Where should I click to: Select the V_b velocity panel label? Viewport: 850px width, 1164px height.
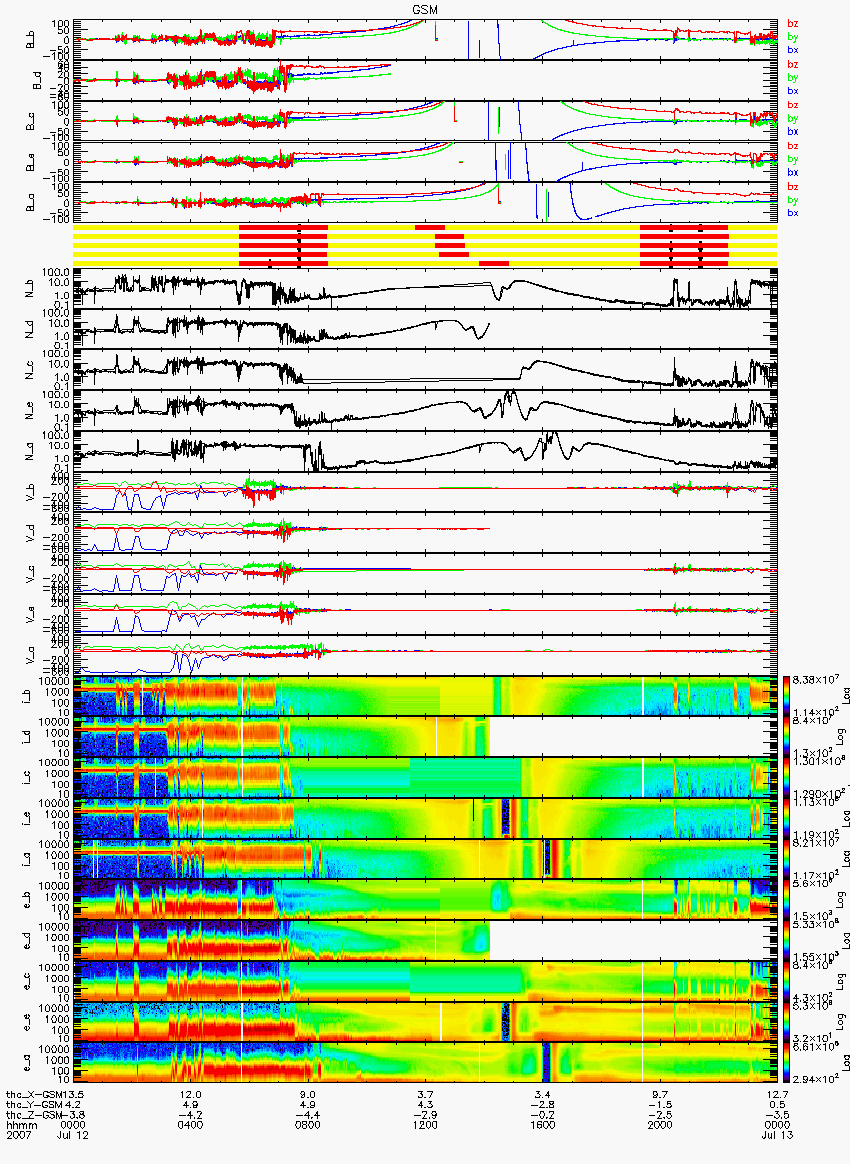(x=30, y=492)
